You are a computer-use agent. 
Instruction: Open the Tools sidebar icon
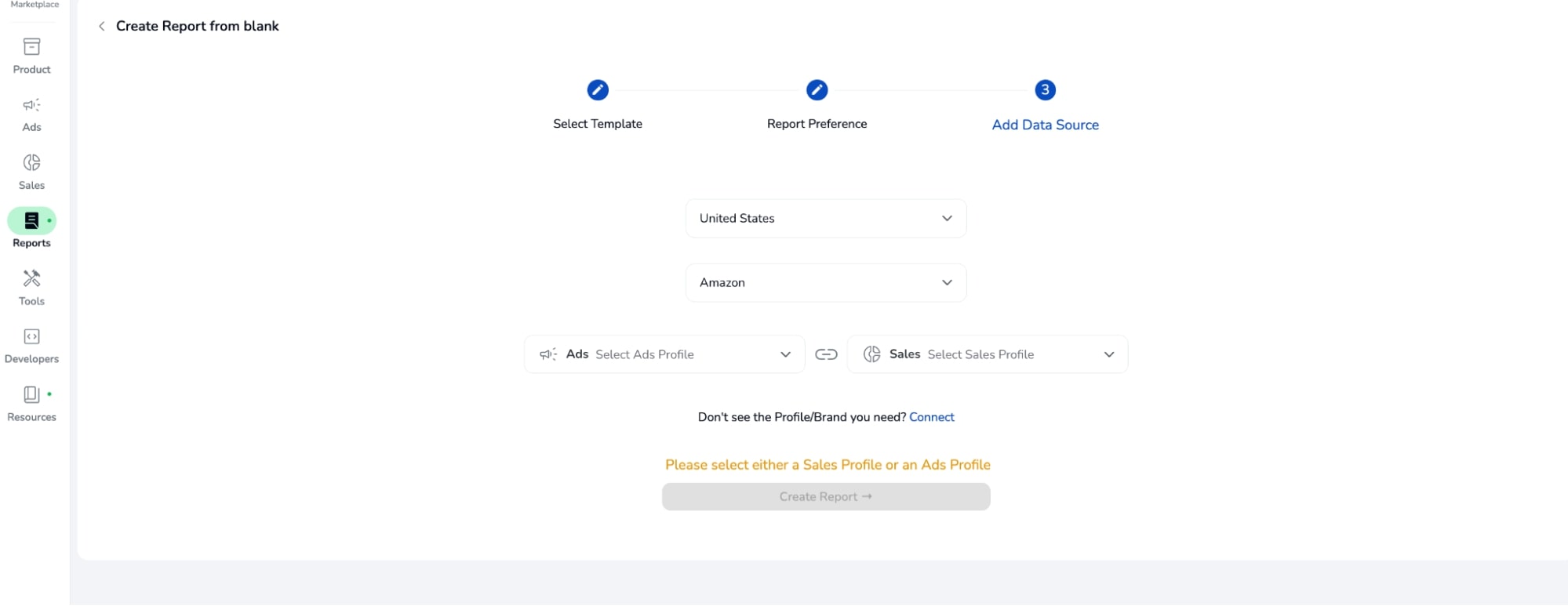tap(31, 278)
